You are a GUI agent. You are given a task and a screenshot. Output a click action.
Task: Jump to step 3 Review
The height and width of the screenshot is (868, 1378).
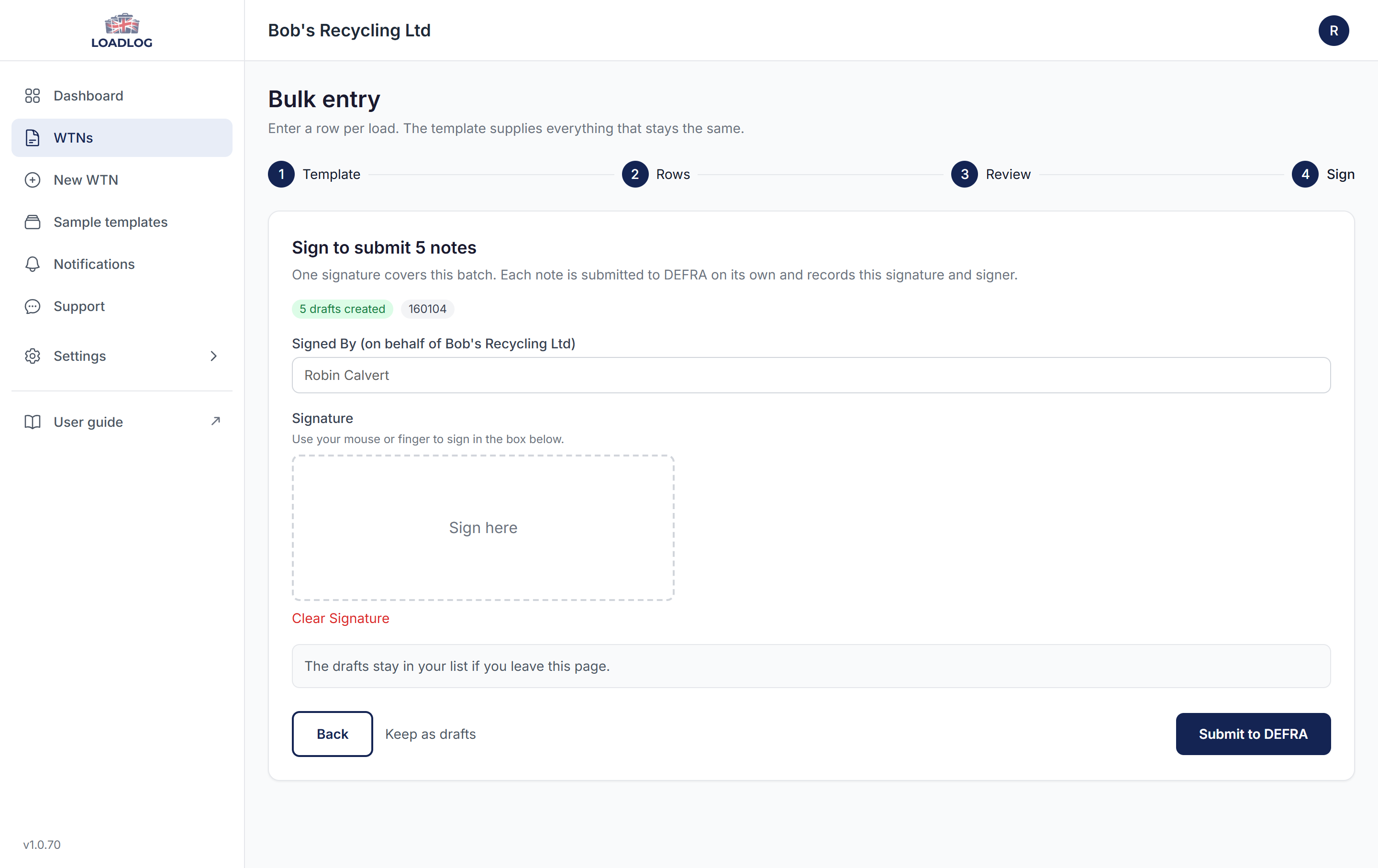pos(990,174)
